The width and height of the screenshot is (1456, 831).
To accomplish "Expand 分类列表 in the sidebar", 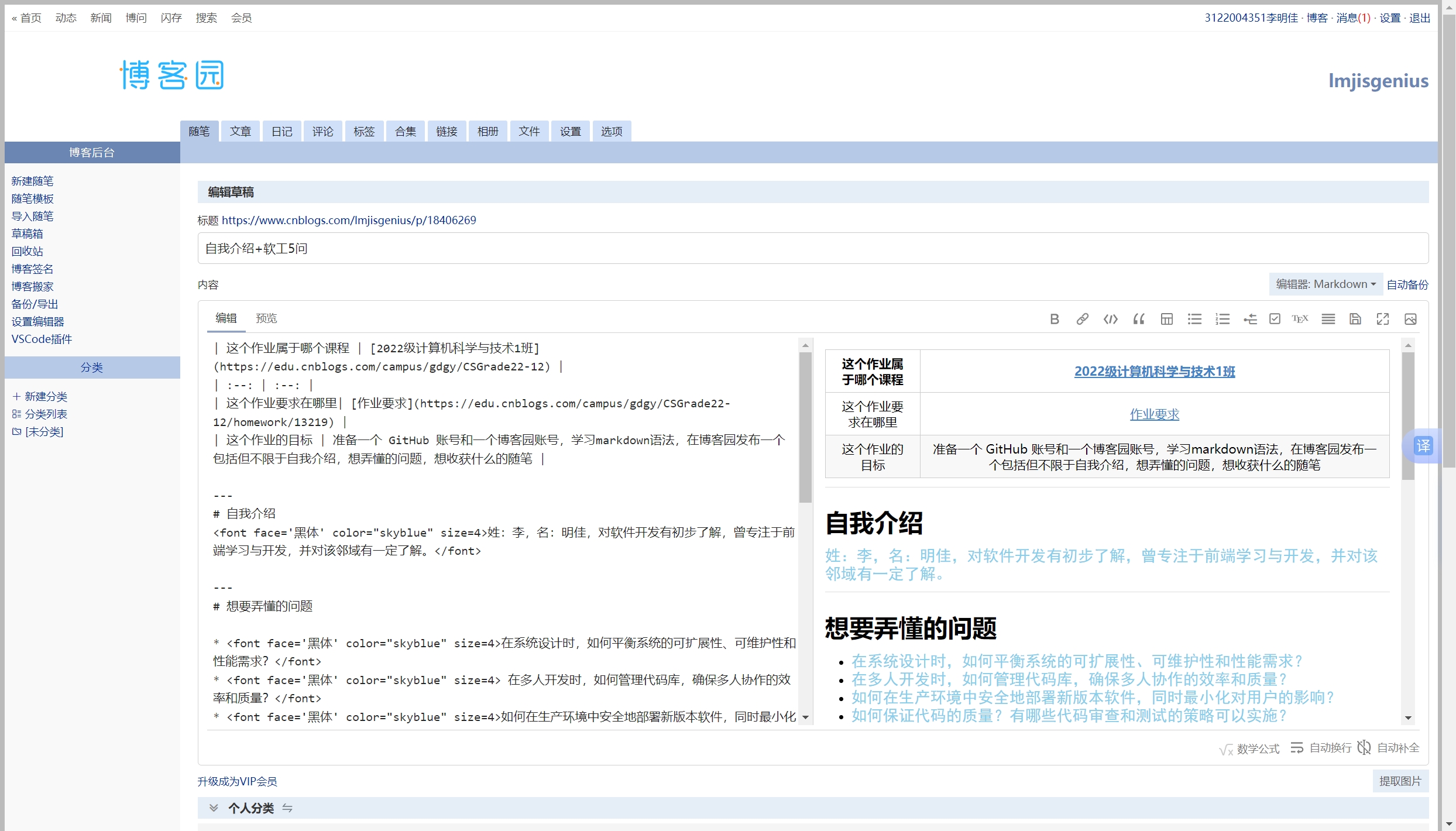I will [x=46, y=414].
